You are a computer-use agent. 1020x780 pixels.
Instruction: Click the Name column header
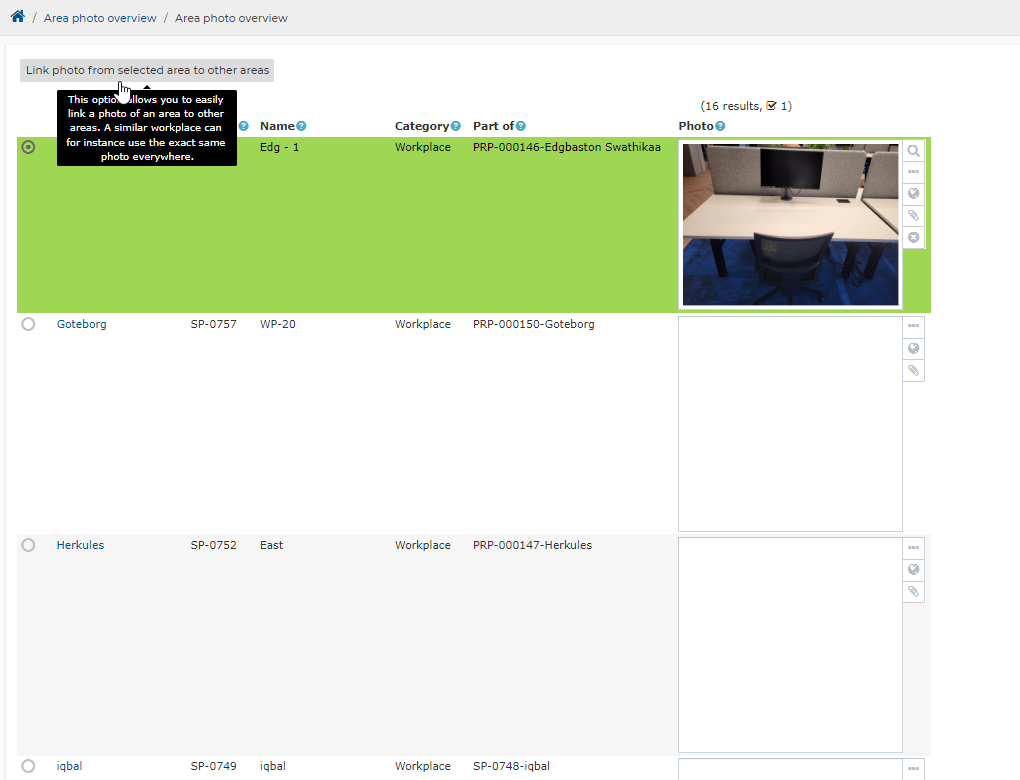pyautogui.click(x=277, y=126)
